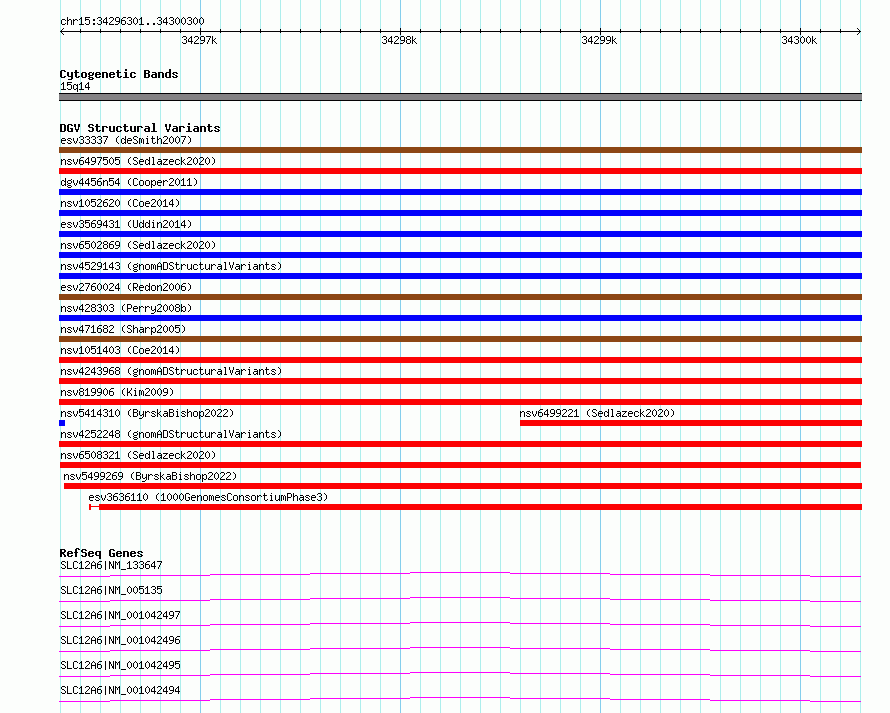This screenshot has height=713, width=890.
Task: Select esv3636110 (1000GenomesConsortiumPhase3) label
Action: click(208, 497)
